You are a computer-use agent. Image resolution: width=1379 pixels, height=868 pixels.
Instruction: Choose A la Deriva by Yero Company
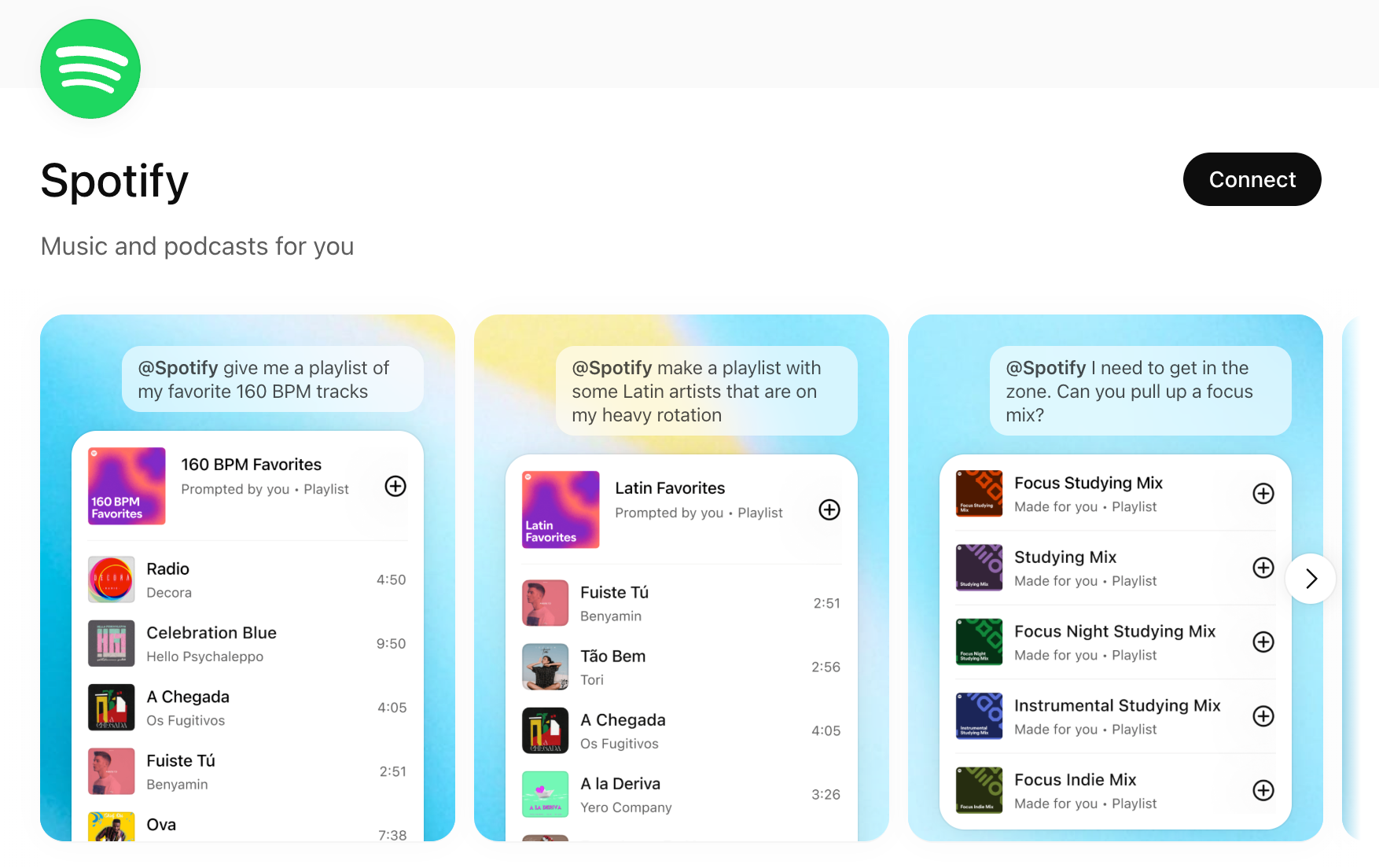[620, 784]
